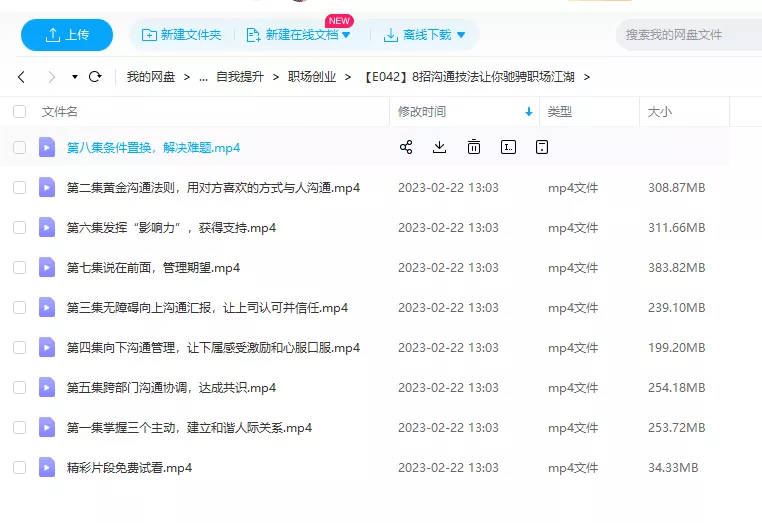Download the 第八集条件置换 video file

coord(439,148)
